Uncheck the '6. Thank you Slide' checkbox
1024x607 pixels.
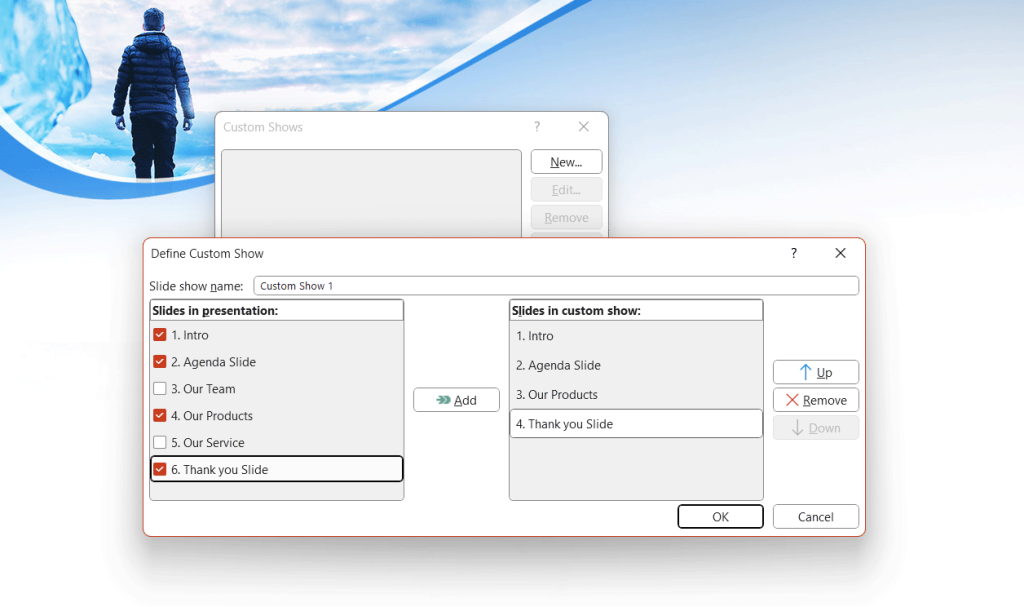pyautogui.click(x=158, y=468)
